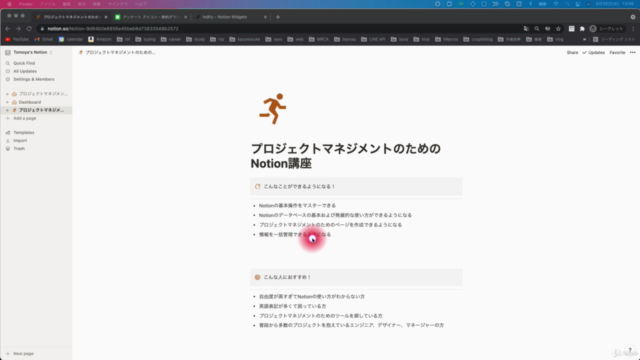640x360 pixels.
Task: Click the breadcrumb page title in top bar
Action: point(117,52)
